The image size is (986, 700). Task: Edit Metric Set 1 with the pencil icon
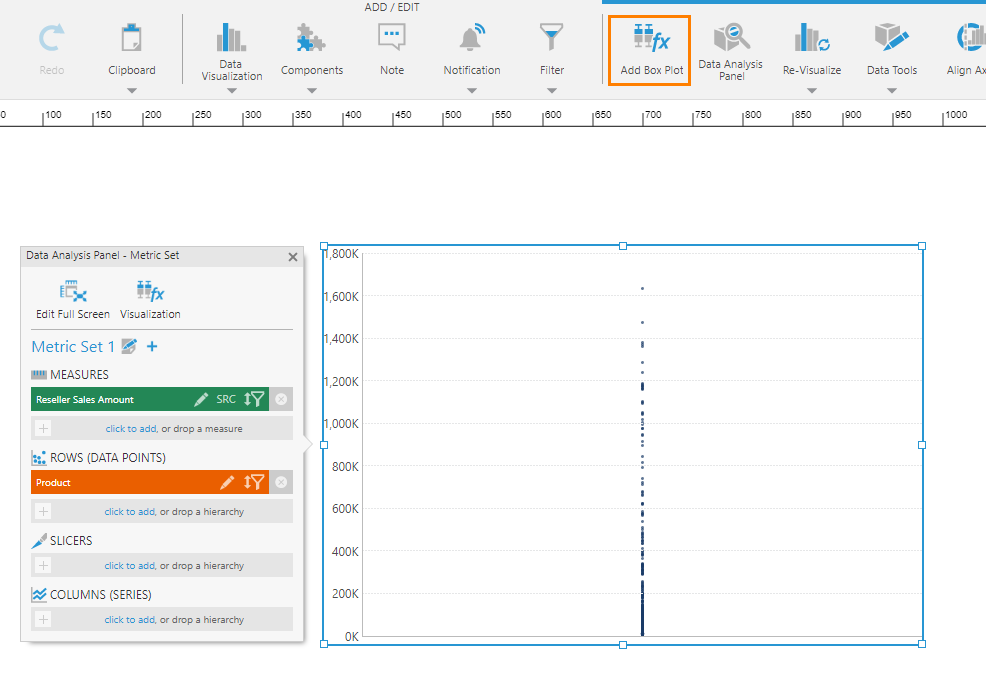tap(128, 346)
